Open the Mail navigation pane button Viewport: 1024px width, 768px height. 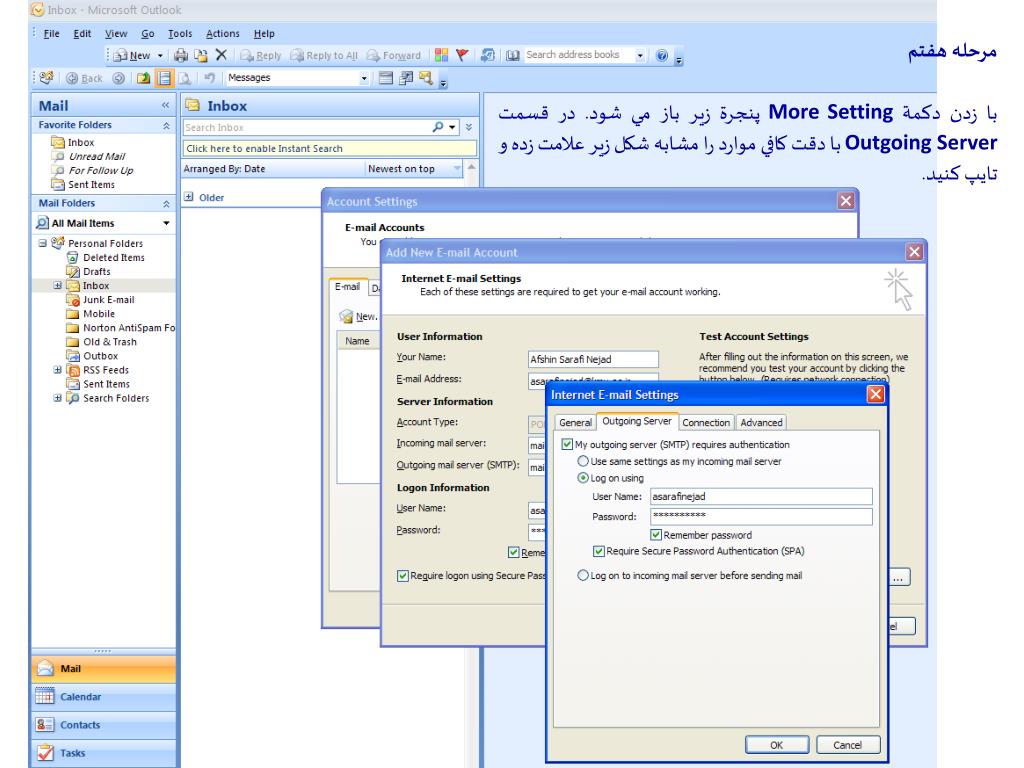pos(103,669)
